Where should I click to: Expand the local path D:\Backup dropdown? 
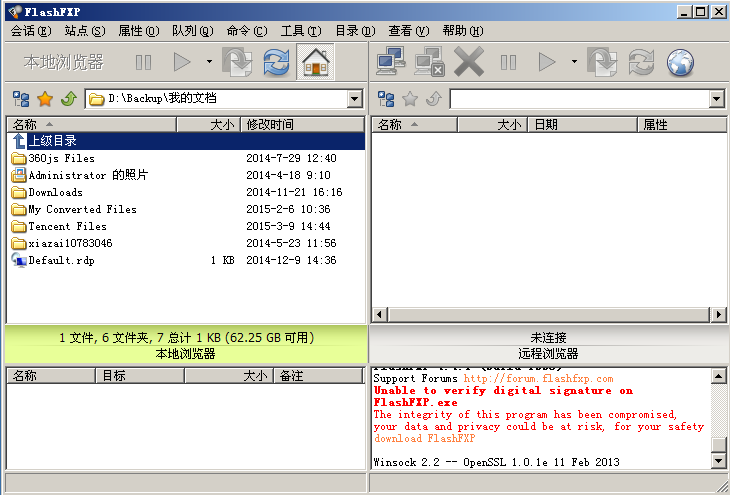click(x=355, y=99)
